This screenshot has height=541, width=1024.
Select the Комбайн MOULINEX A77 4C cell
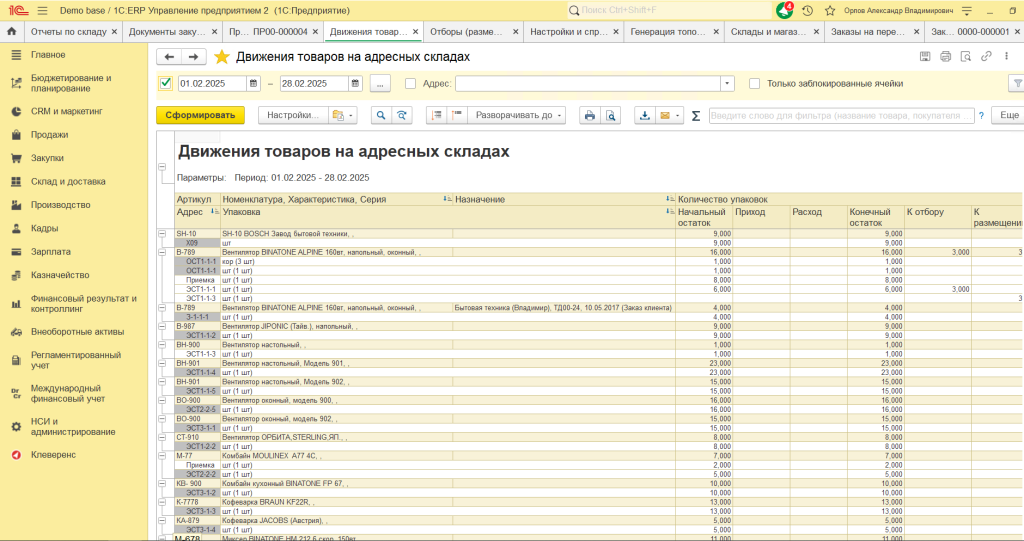336,455
